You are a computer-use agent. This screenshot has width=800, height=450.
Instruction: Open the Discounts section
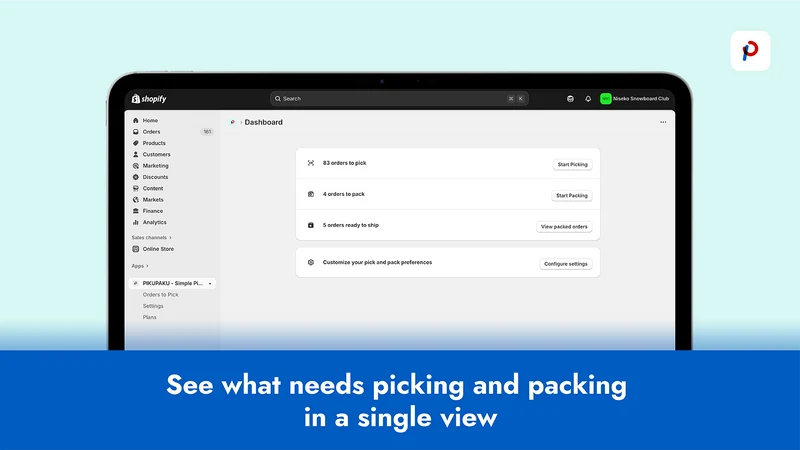(155, 177)
